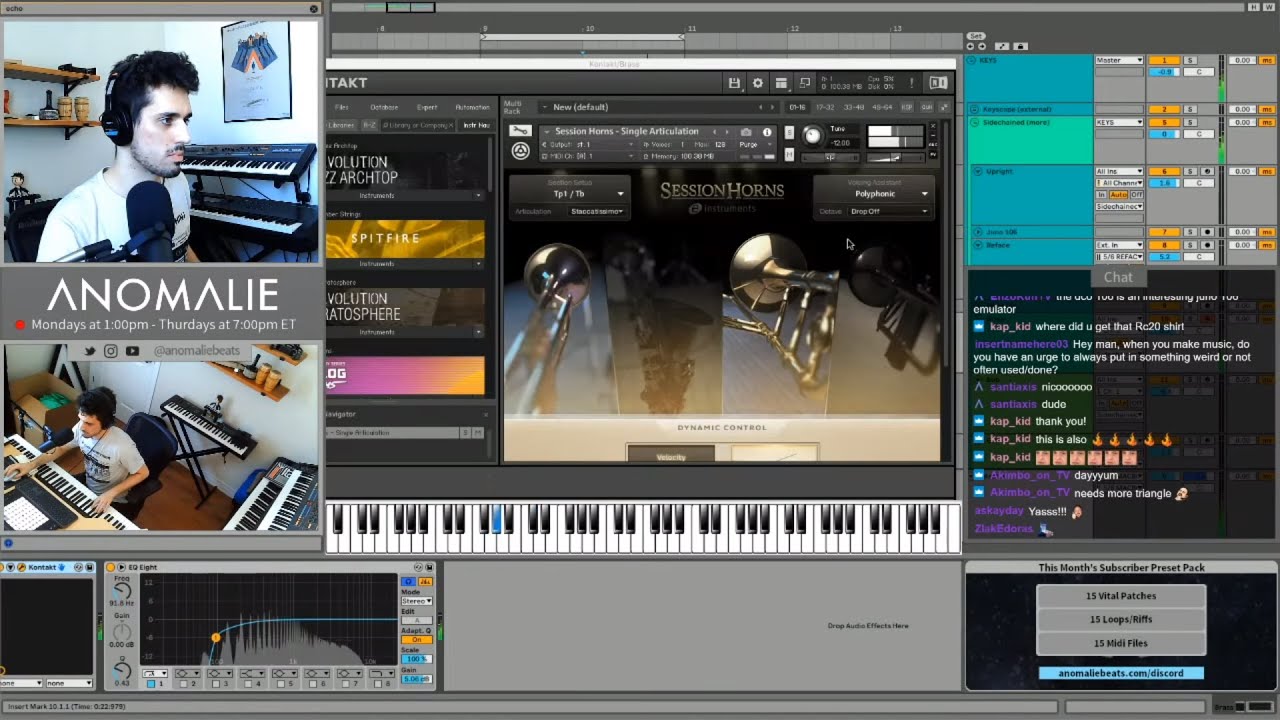The image size is (1280, 720).
Task: Click the hot-swap icon on EQ Eight title bar
Action: coord(417,567)
